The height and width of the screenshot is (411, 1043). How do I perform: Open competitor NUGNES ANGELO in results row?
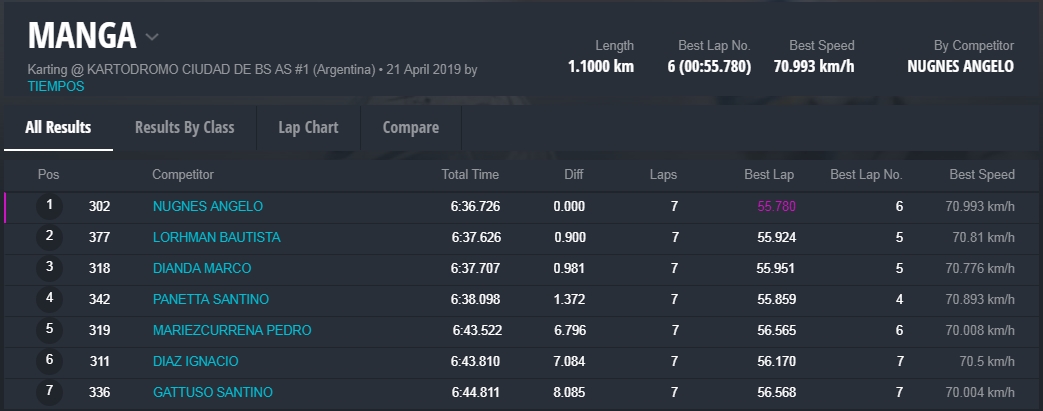click(207, 207)
